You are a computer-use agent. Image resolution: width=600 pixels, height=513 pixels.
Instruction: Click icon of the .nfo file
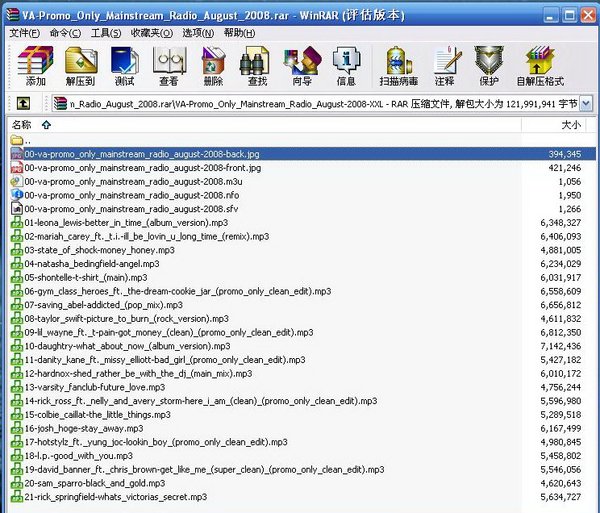coord(17,195)
